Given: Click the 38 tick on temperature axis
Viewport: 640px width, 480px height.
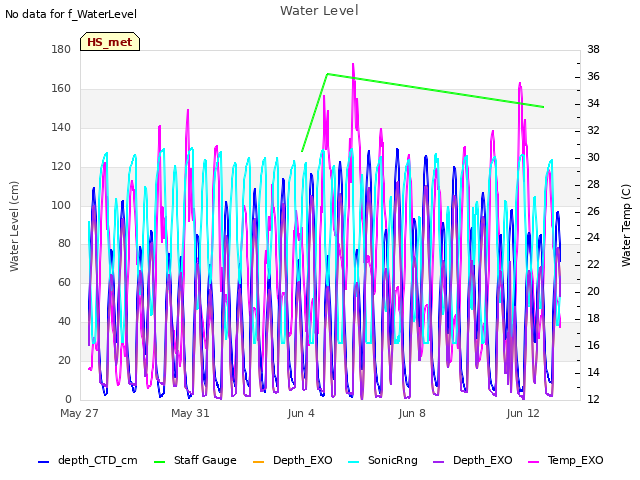Looking at the screenshot, I should click(x=593, y=49).
